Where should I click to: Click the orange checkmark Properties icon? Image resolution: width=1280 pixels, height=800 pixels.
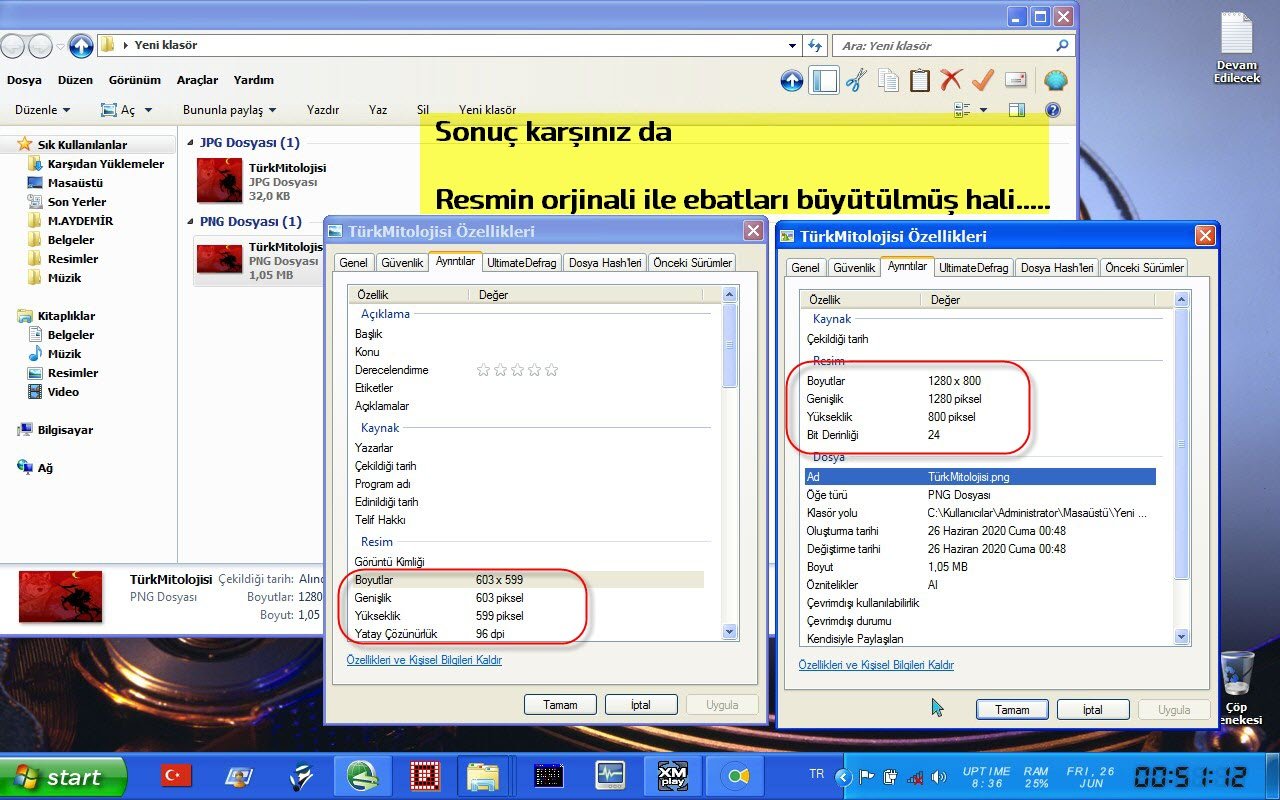click(x=983, y=80)
